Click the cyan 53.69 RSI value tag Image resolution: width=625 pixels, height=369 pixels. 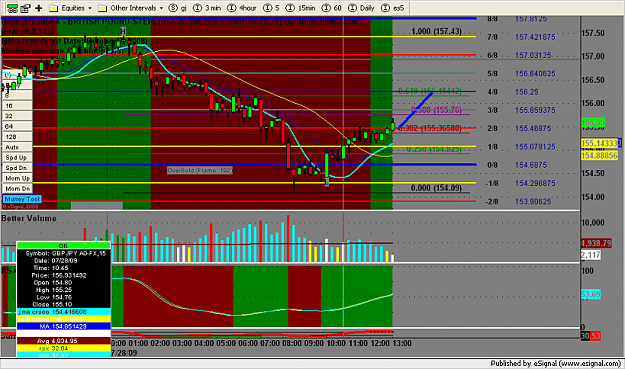tap(591, 294)
